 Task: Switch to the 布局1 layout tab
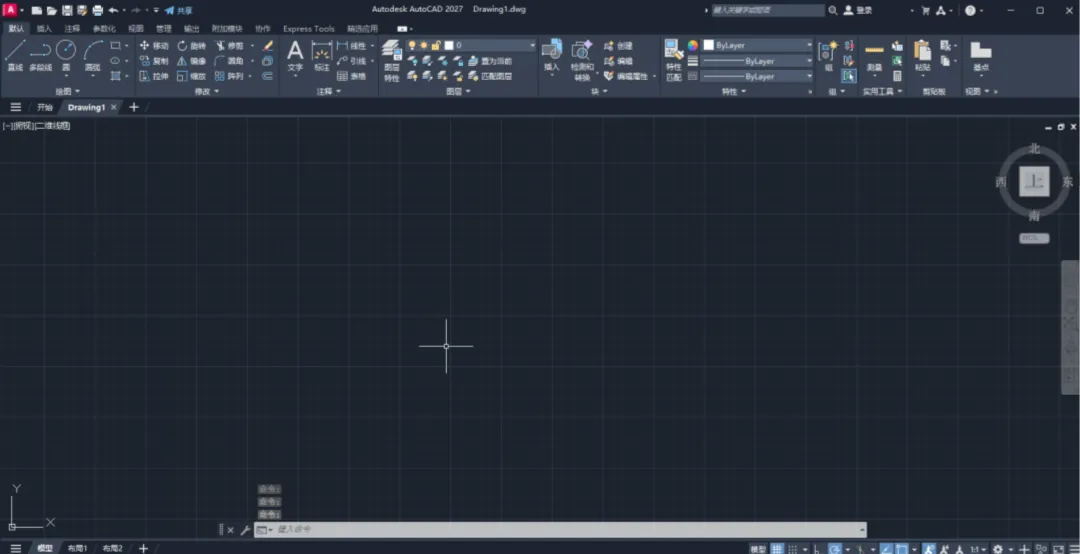[77, 548]
